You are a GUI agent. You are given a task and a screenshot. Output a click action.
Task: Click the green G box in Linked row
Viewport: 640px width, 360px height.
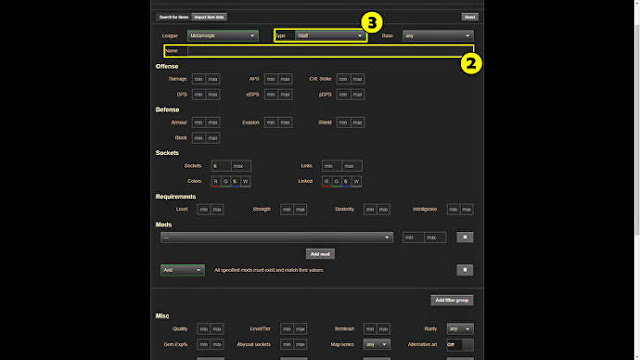tap(336, 182)
